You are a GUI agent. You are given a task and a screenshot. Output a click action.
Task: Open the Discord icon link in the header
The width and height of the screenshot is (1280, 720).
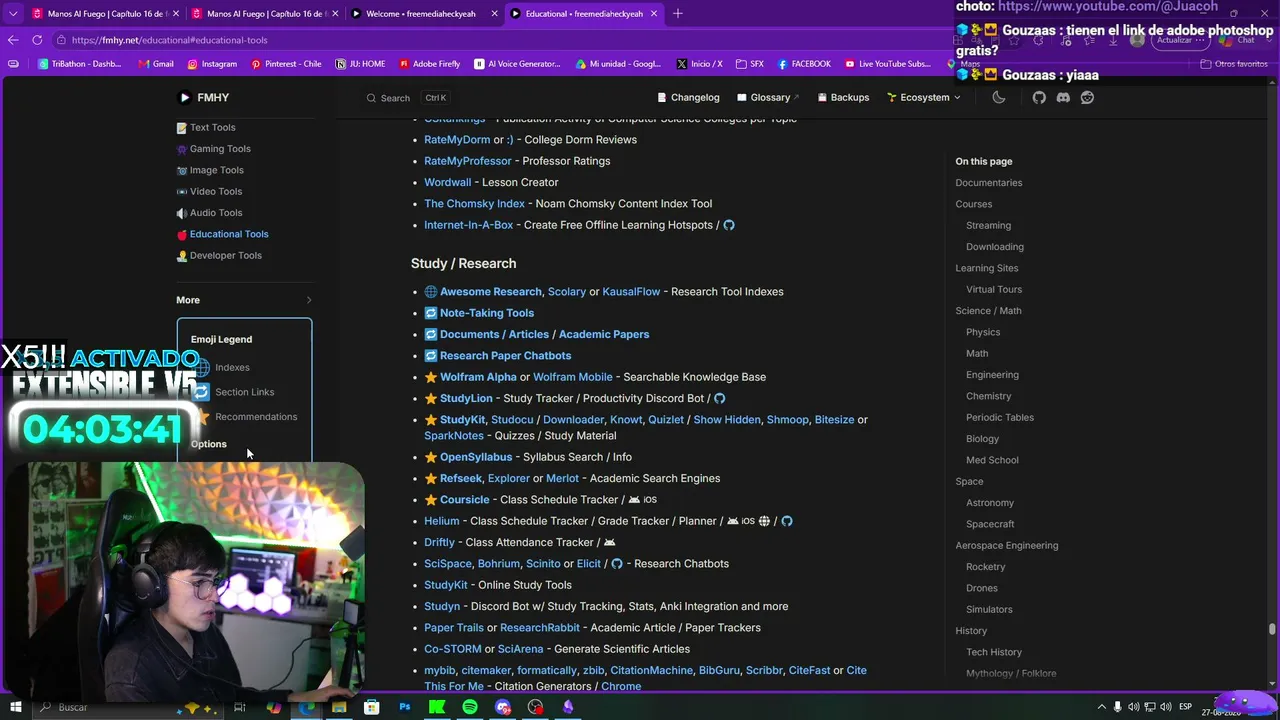pyautogui.click(x=1063, y=97)
